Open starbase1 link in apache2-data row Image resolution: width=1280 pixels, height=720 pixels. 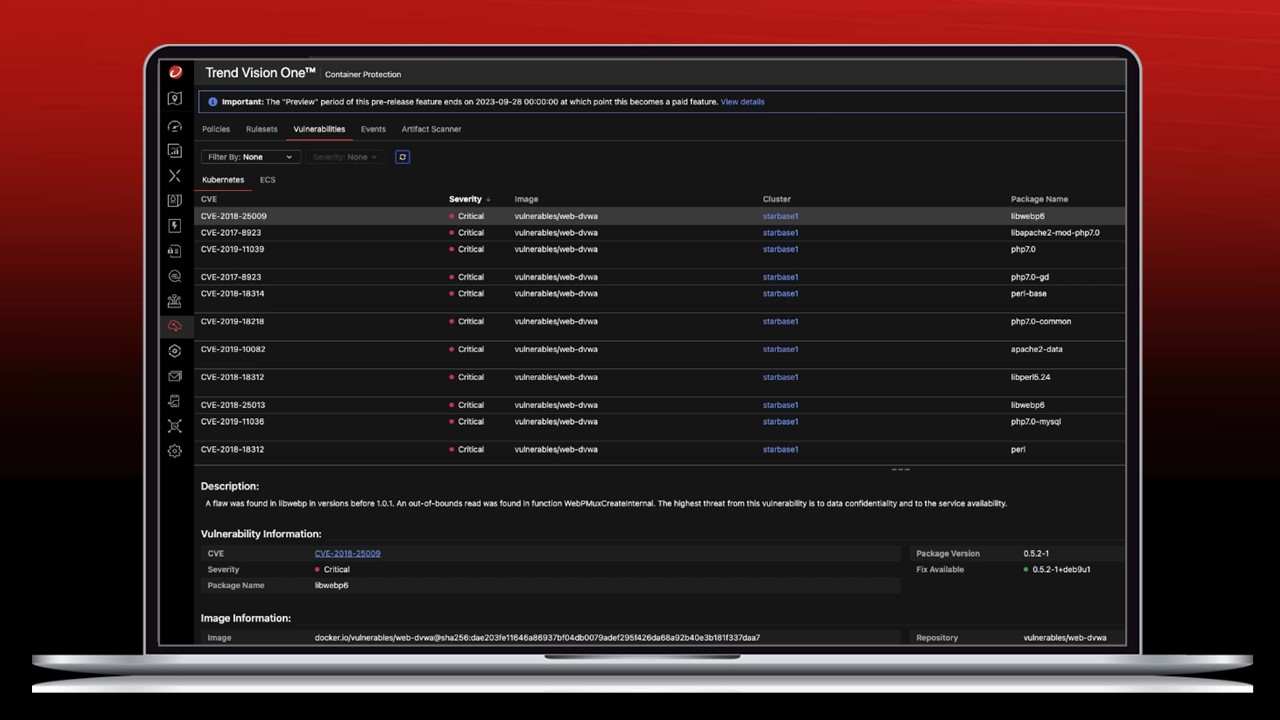(780, 349)
